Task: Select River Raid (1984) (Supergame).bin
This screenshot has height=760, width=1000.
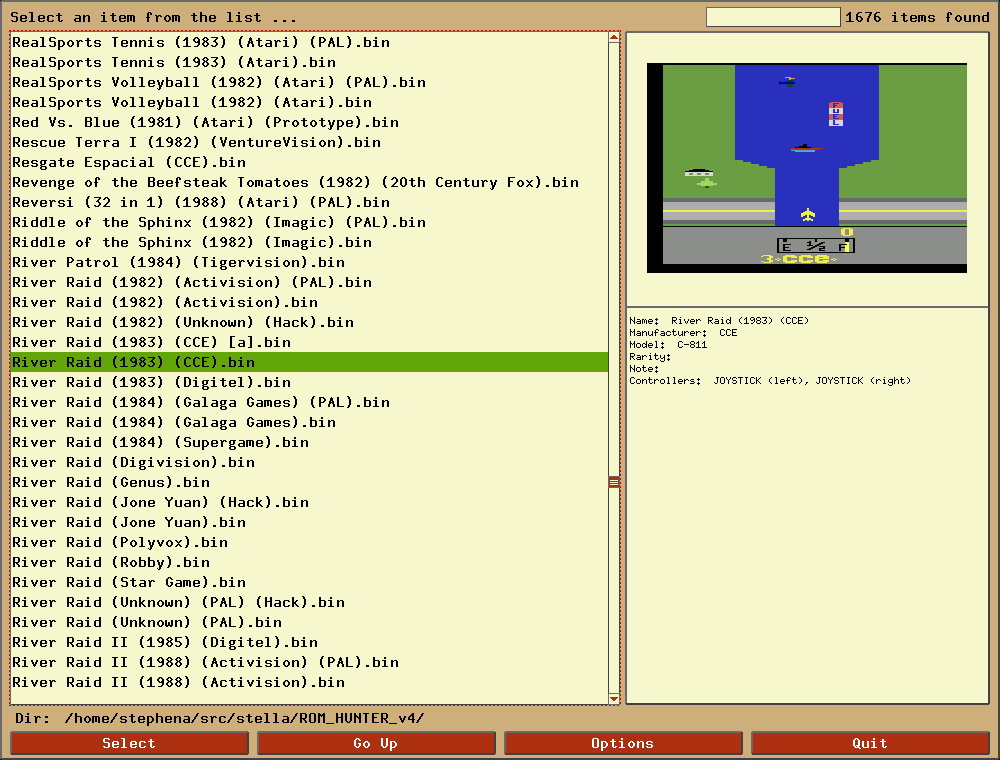Action: click(x=160, y=442)
